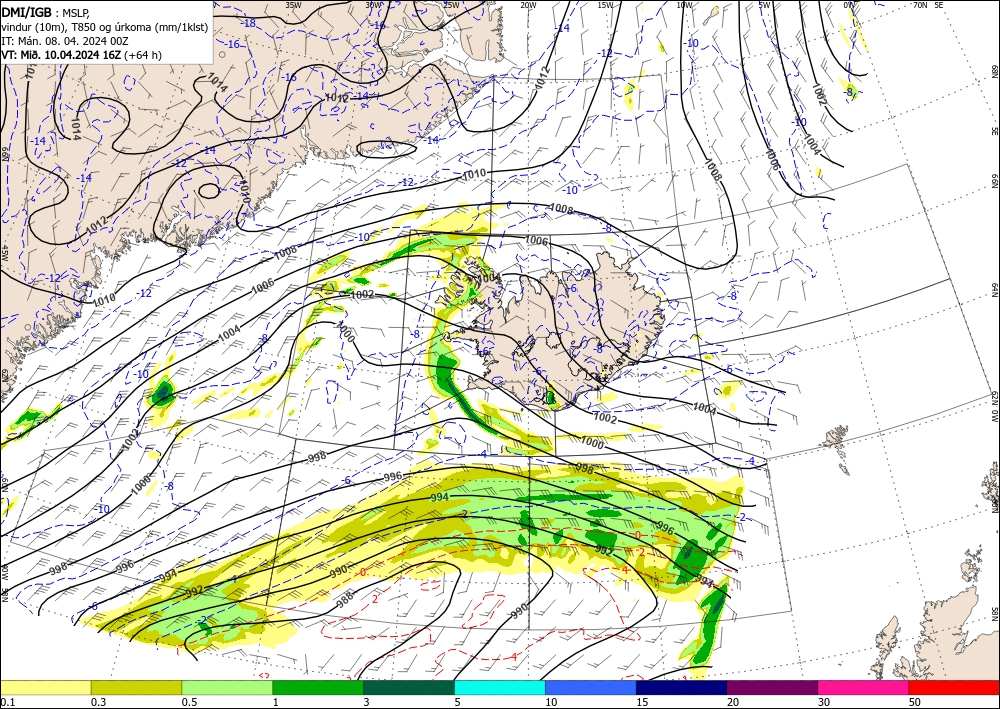Pick the blue 10–15 mm legend swatch

pyautogui.click(x=591, y=687)
